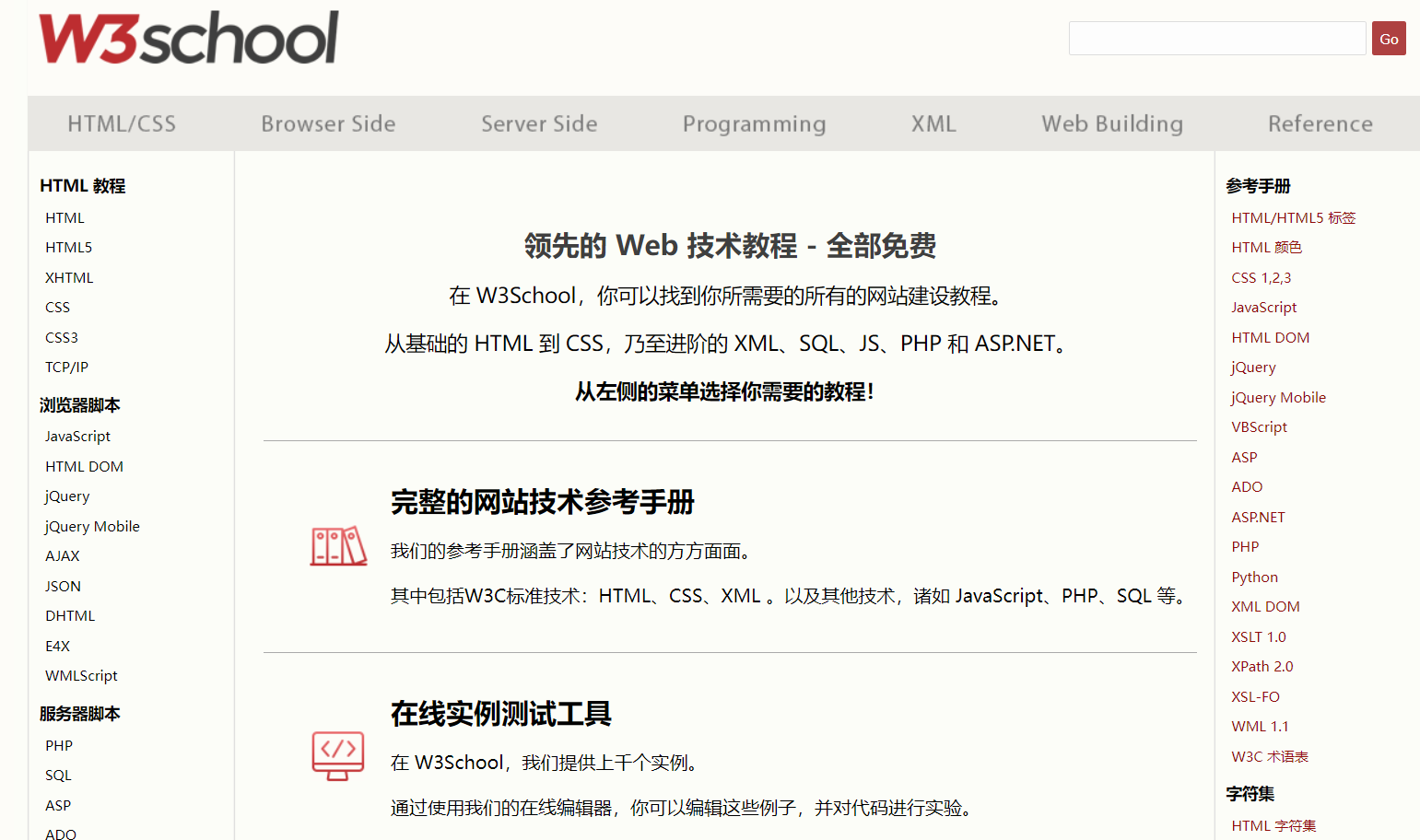
Task: Click the 参考手册 section heading
Action: pyautogui.click(x=1258, y=185)
